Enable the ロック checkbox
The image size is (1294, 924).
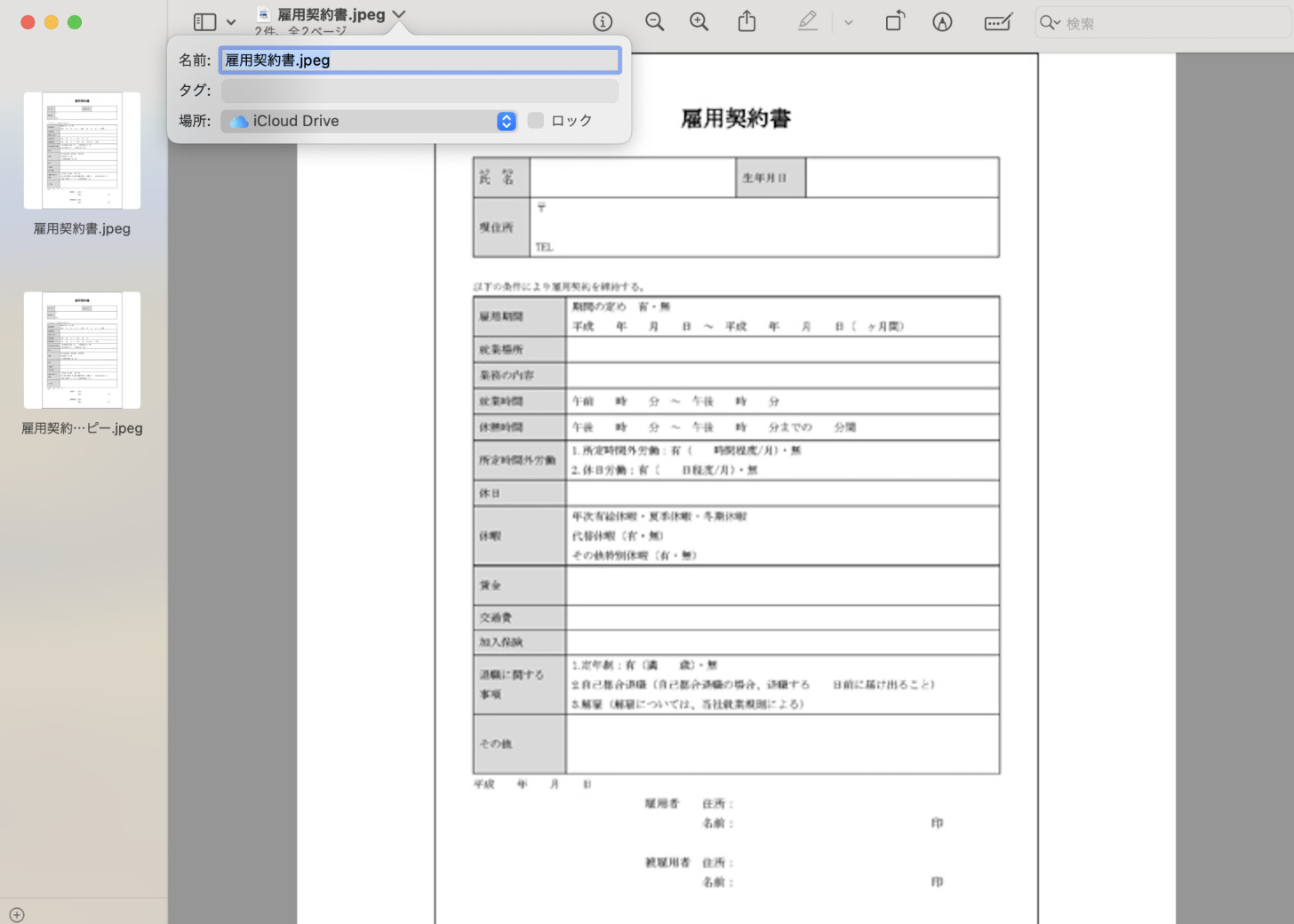coord(535,120)
